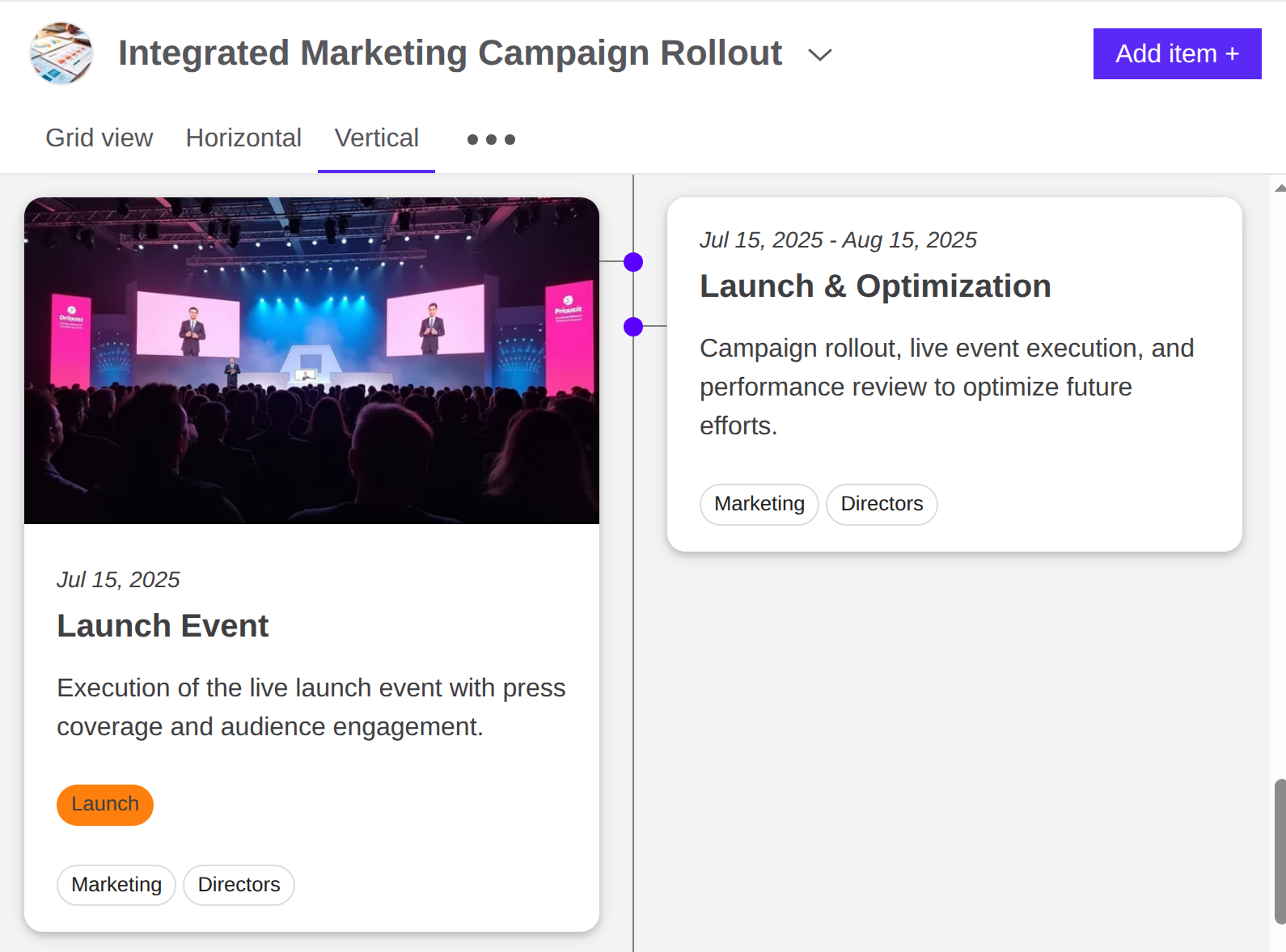Click the lower purple timeline dot
The image size is (1286, 952).
[633, 327]
